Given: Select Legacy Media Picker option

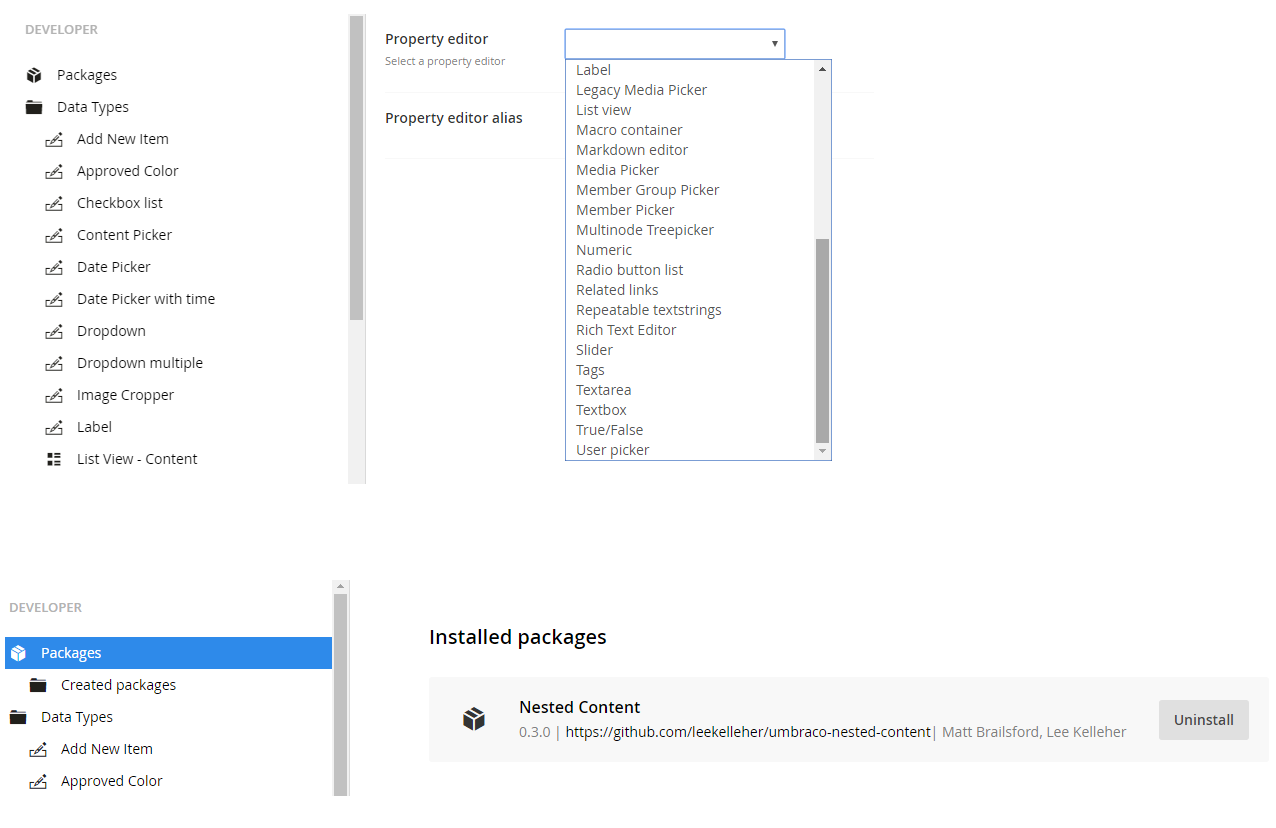Looking at the screenshot, I should pos(641,90).
